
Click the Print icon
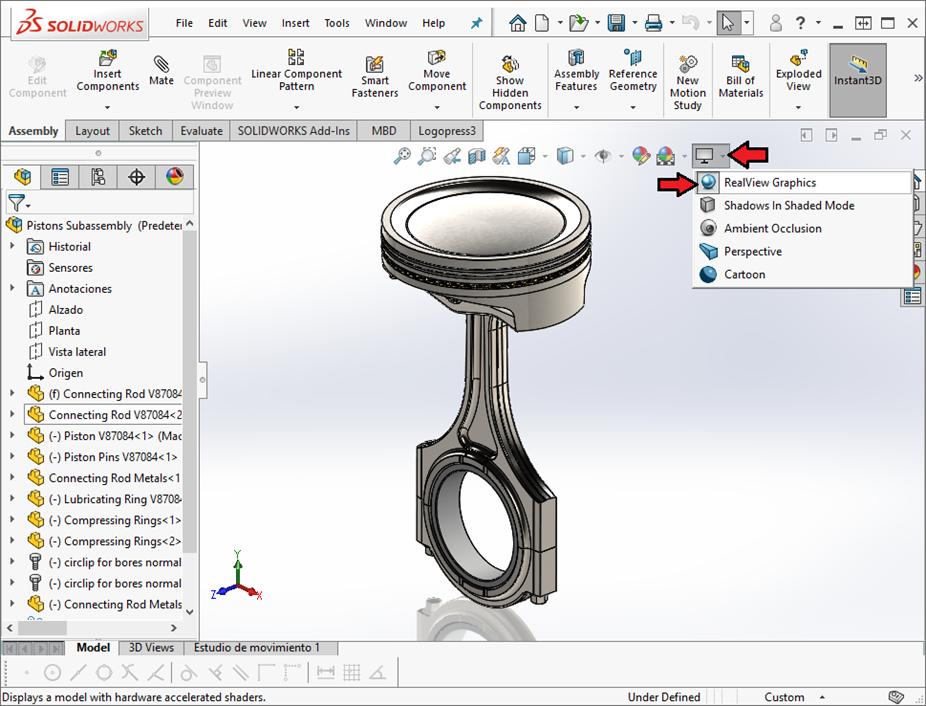[x=653, y=23]
